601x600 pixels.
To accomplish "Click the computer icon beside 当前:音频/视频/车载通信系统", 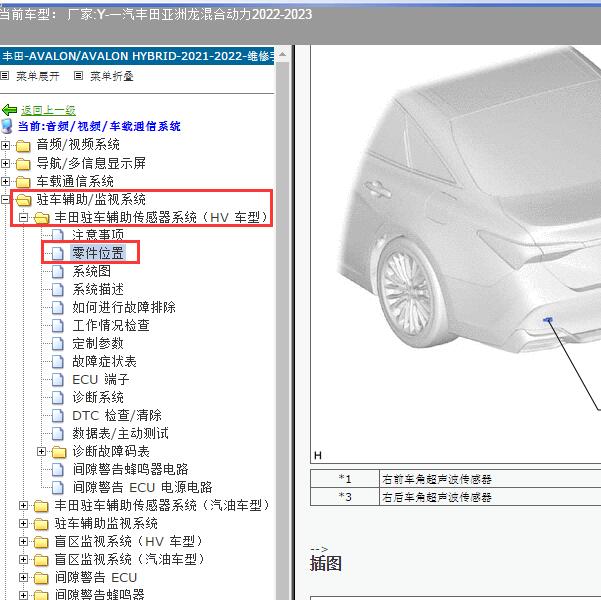I will click(7, 126).
